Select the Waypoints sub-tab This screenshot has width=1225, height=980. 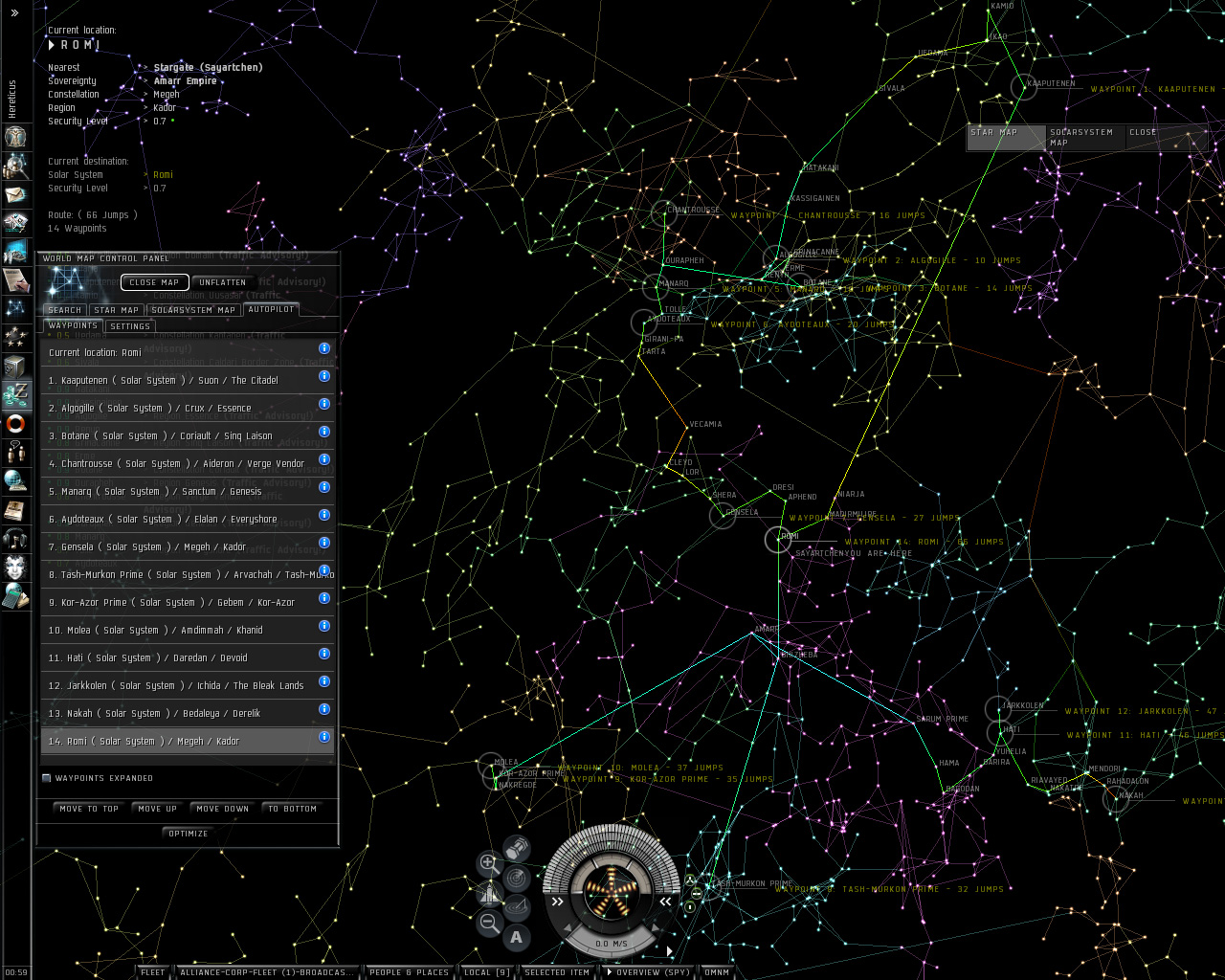[x=73, y=326]
